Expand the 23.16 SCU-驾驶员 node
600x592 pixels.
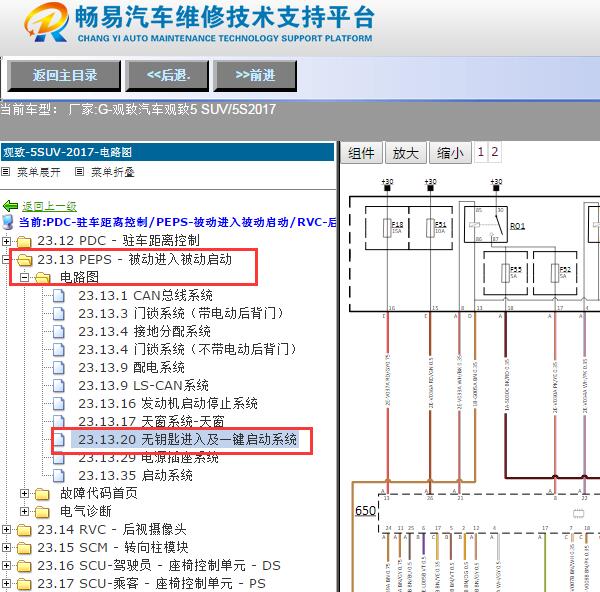[6, 566]
